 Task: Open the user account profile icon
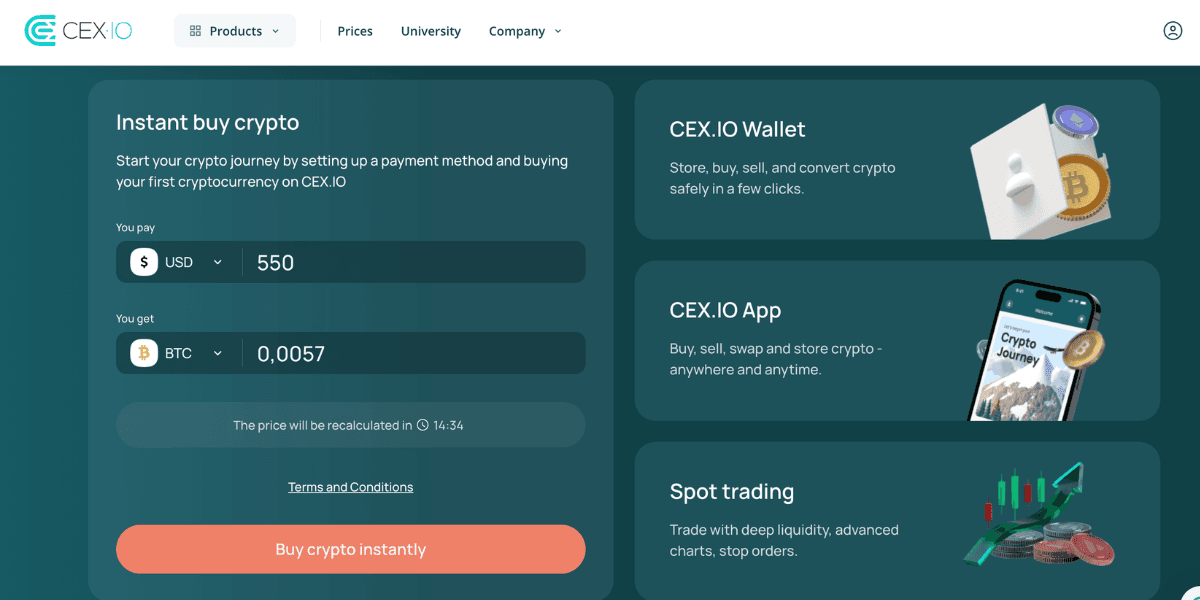click(x=1173, y=31)
